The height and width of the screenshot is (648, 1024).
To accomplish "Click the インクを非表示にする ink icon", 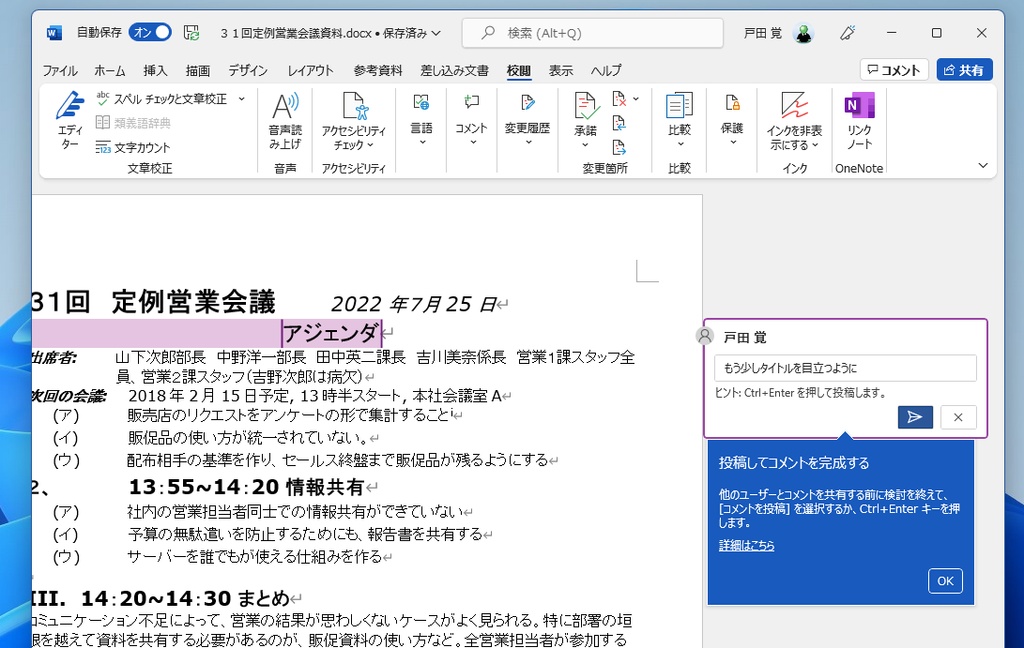I will [794, 106].
